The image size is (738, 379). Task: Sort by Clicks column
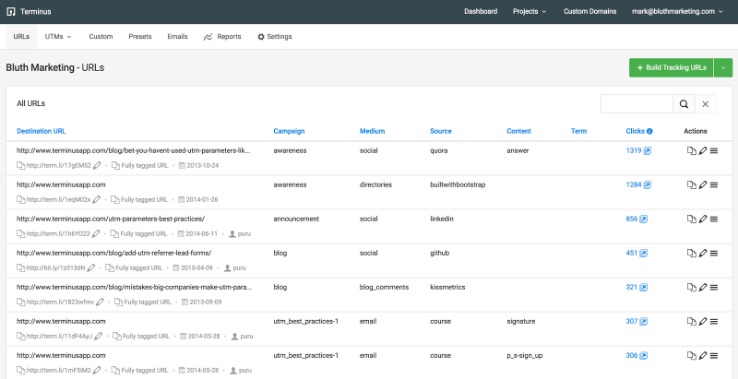tap(635, 131)
